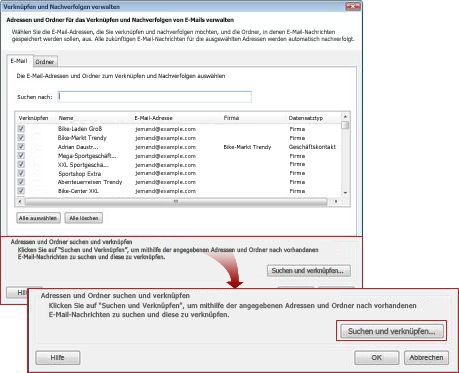This screenshot has width=459, height=373.
Task: Confirm with OK in the callout
Action: coord(376,358)
